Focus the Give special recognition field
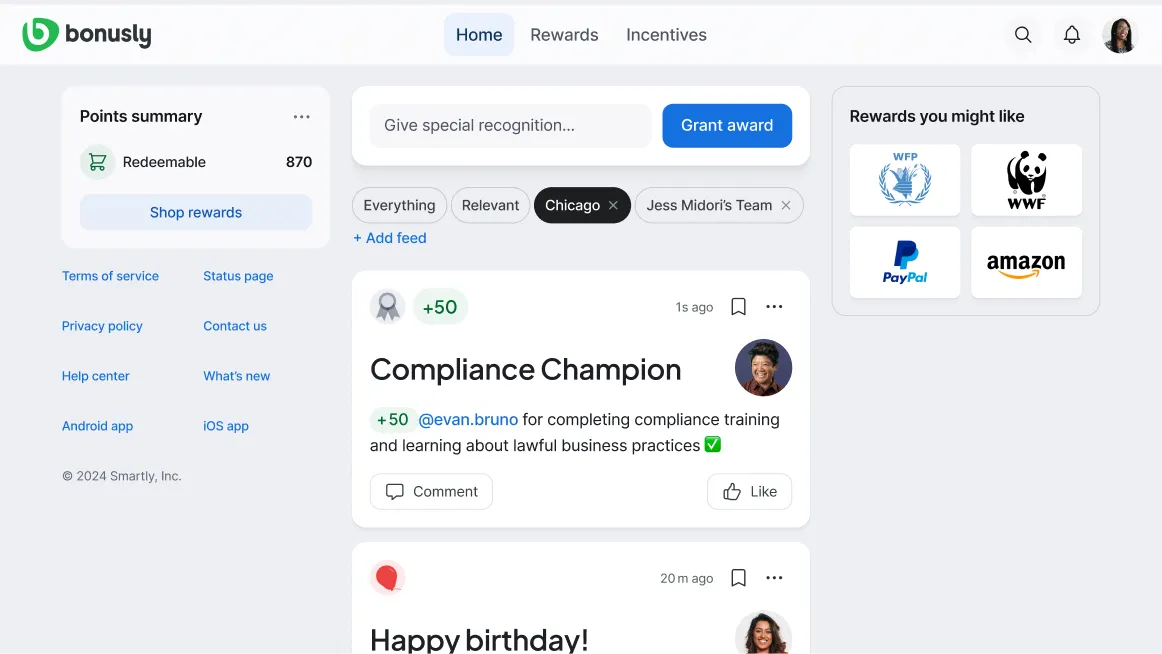Screen dimensions: 1162x654 coord(510,125)
